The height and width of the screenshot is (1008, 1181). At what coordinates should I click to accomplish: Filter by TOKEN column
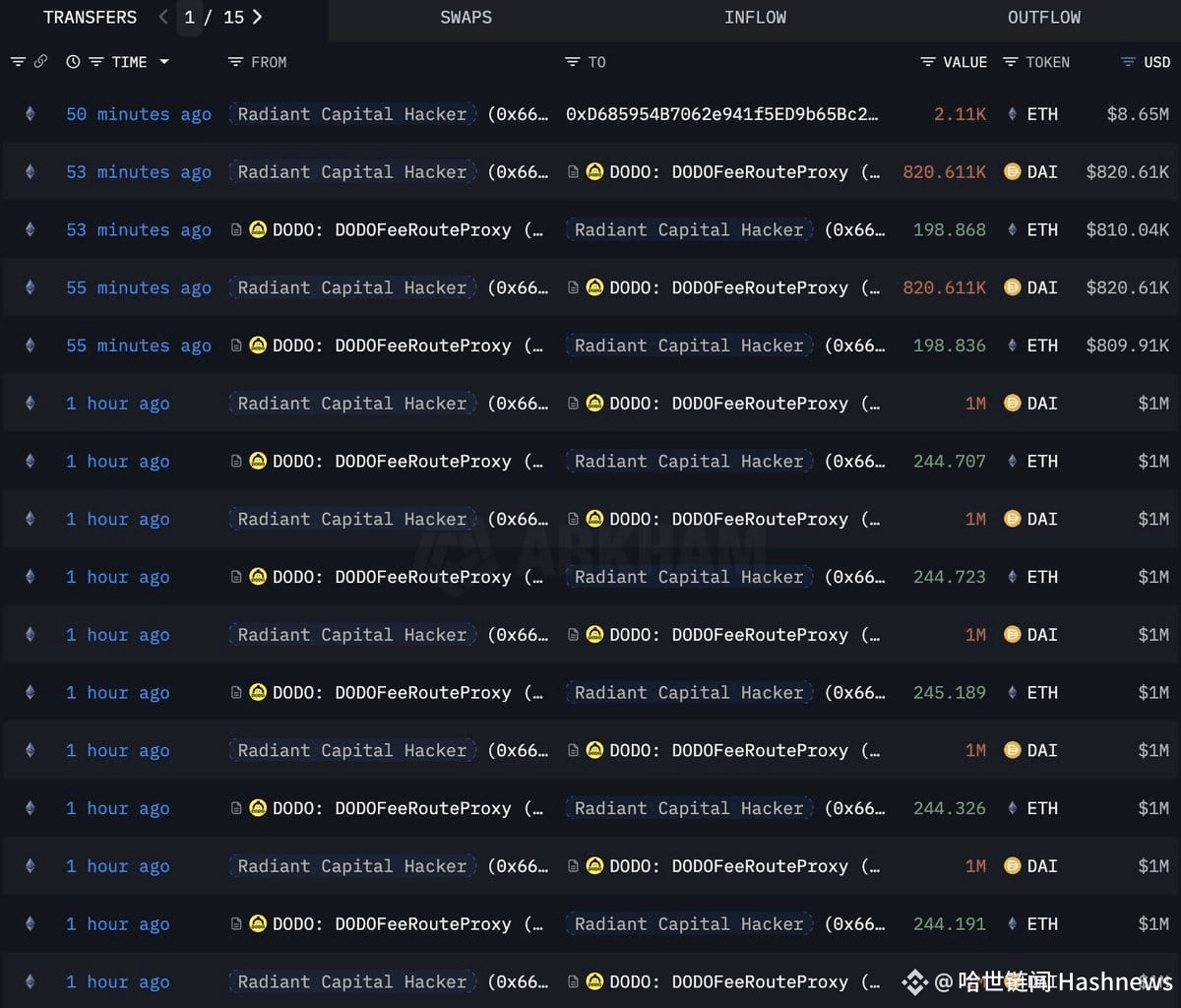click(1010, 62)
